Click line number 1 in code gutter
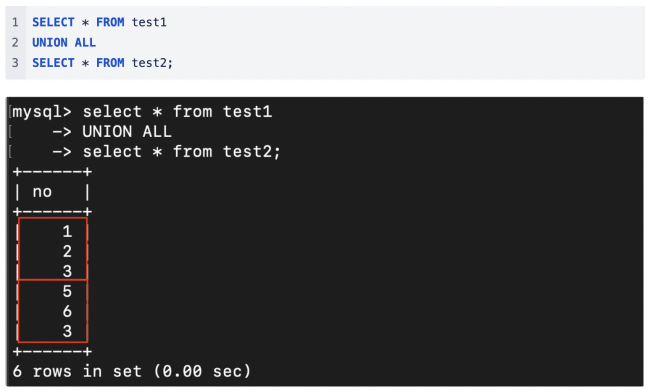The image size is (649, 391). pyautogui.click(x=15, y=22)
